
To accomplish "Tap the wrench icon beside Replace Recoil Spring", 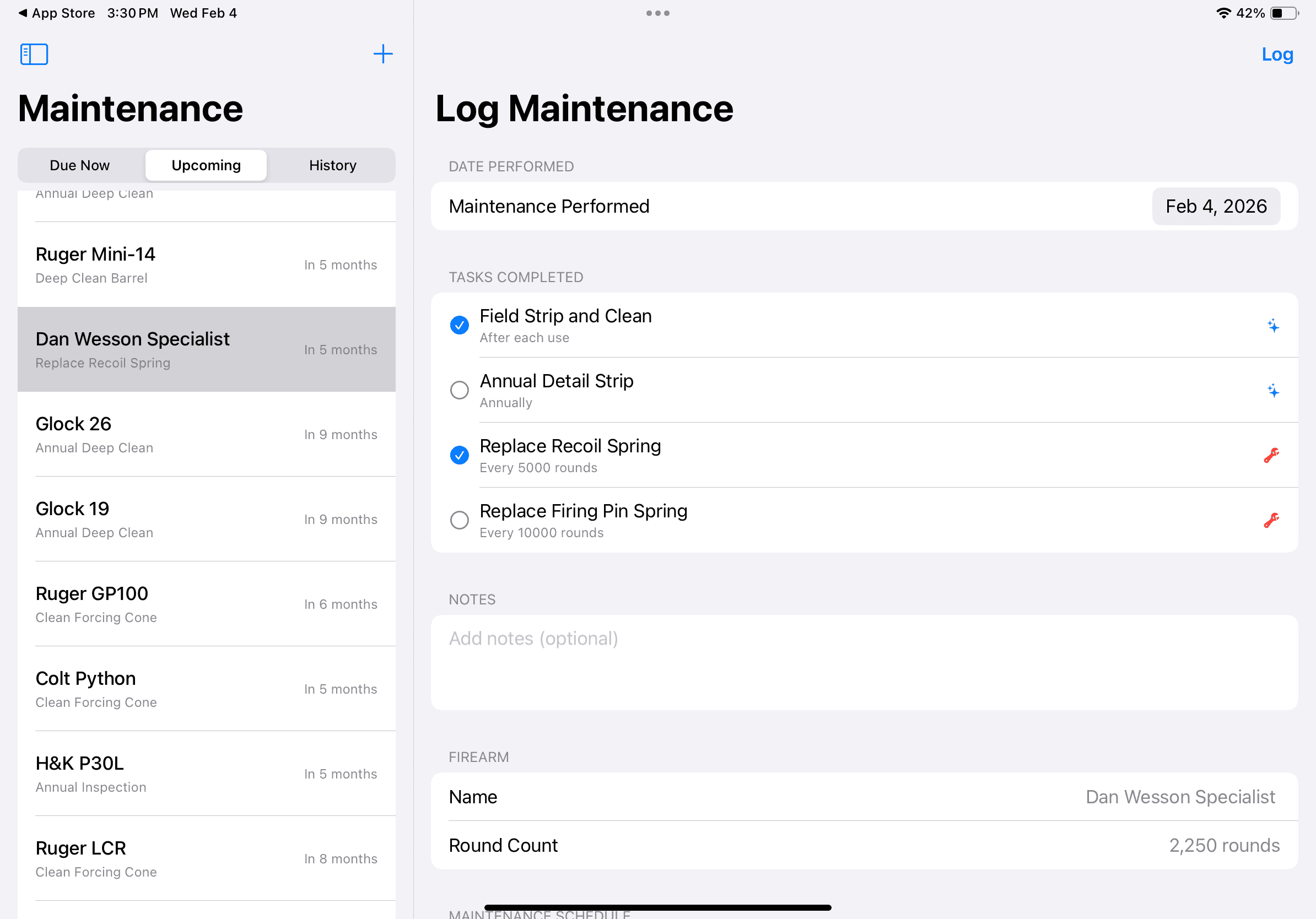I will click(x=1272, y=456).
